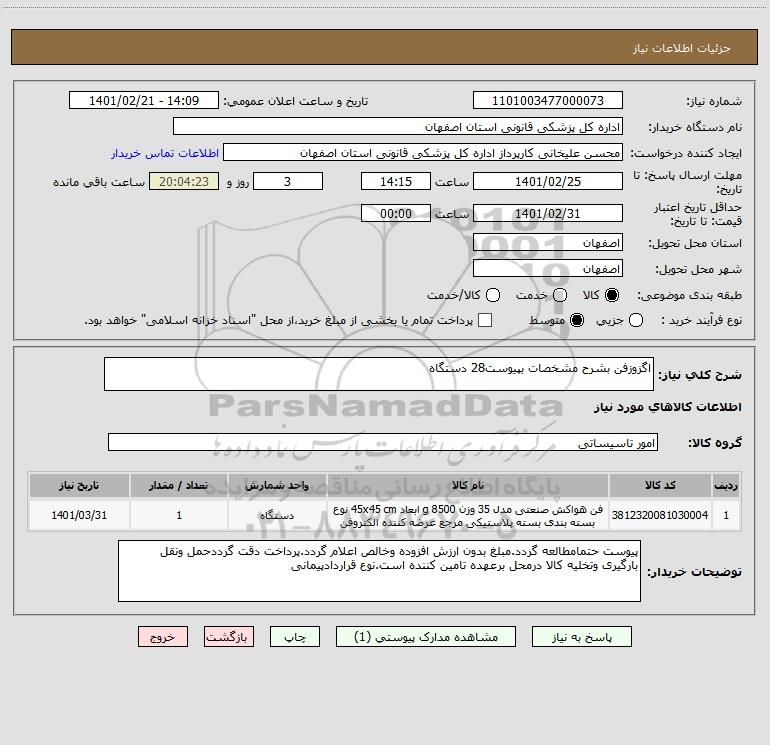The width and height of the screenshot is (770, 745).
Task: Open مشاهده مدارک پیوستی (1) button
Action: click(x=426, y=636)
